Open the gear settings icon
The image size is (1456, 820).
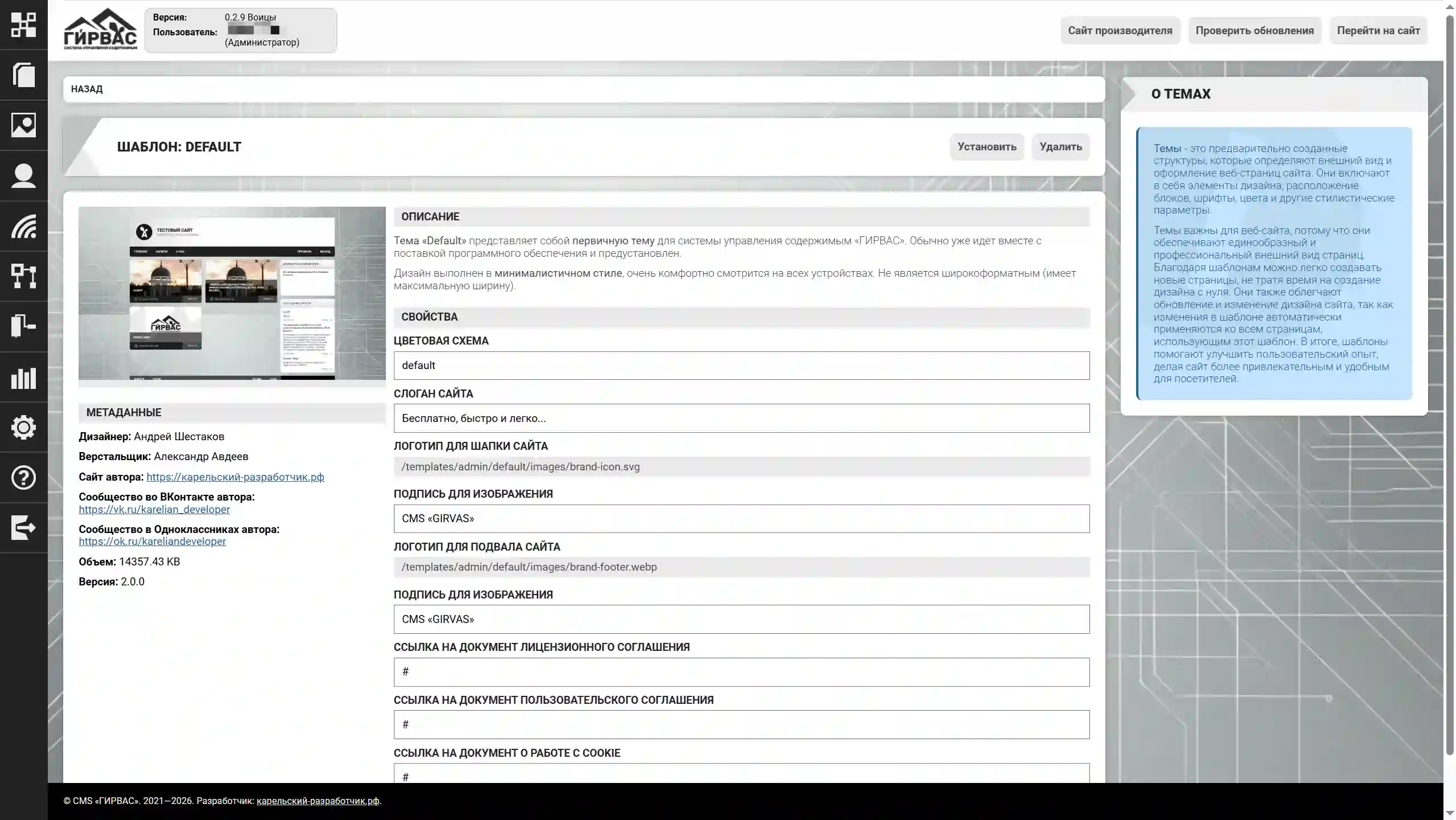(x=23, y=427)
